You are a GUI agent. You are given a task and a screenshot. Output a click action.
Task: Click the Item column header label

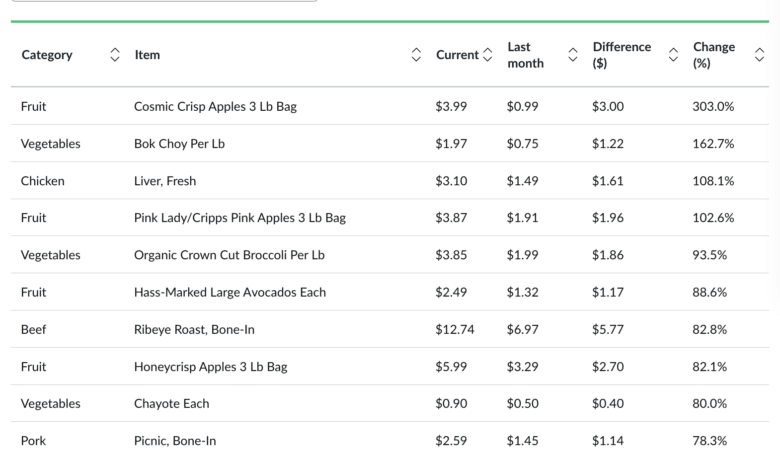[x=147, y=55]
